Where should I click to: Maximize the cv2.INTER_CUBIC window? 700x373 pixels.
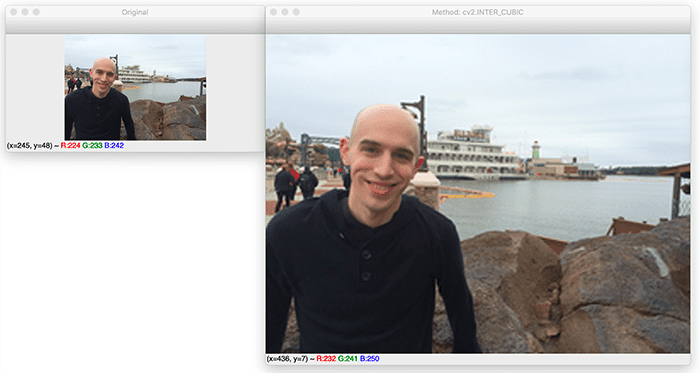point(296,12)
